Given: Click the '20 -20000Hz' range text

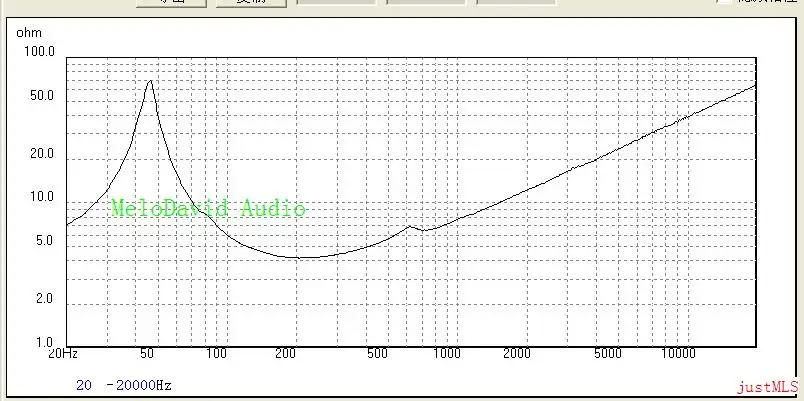Looking at the screenshot, I should (x=124, y=385).
